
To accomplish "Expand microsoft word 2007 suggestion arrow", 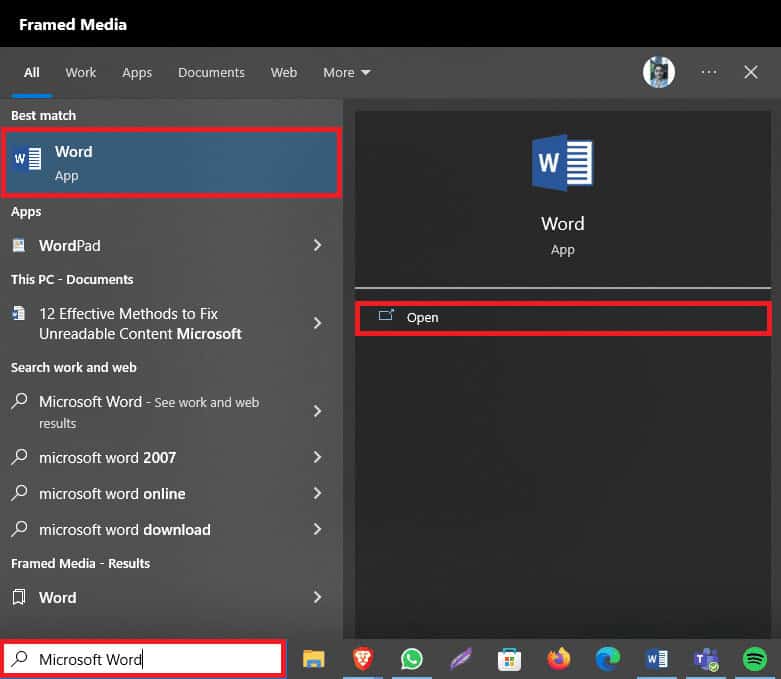I will [x=317, y=457].
